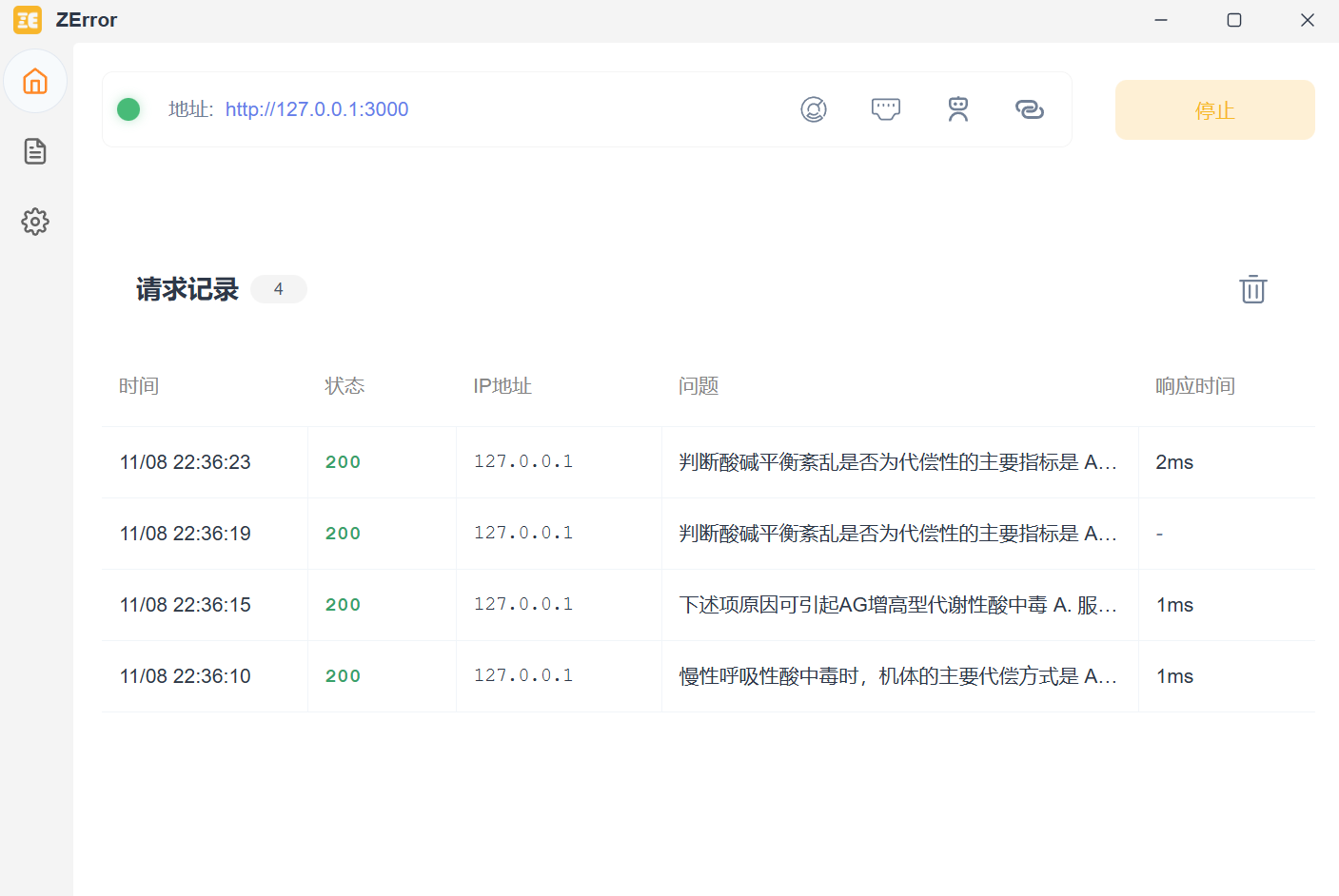Image resolution: width=1339 pixels, height=896 pixels.
Task: Click the question text in 22:36:19 row
Action: tap(898, 534)
